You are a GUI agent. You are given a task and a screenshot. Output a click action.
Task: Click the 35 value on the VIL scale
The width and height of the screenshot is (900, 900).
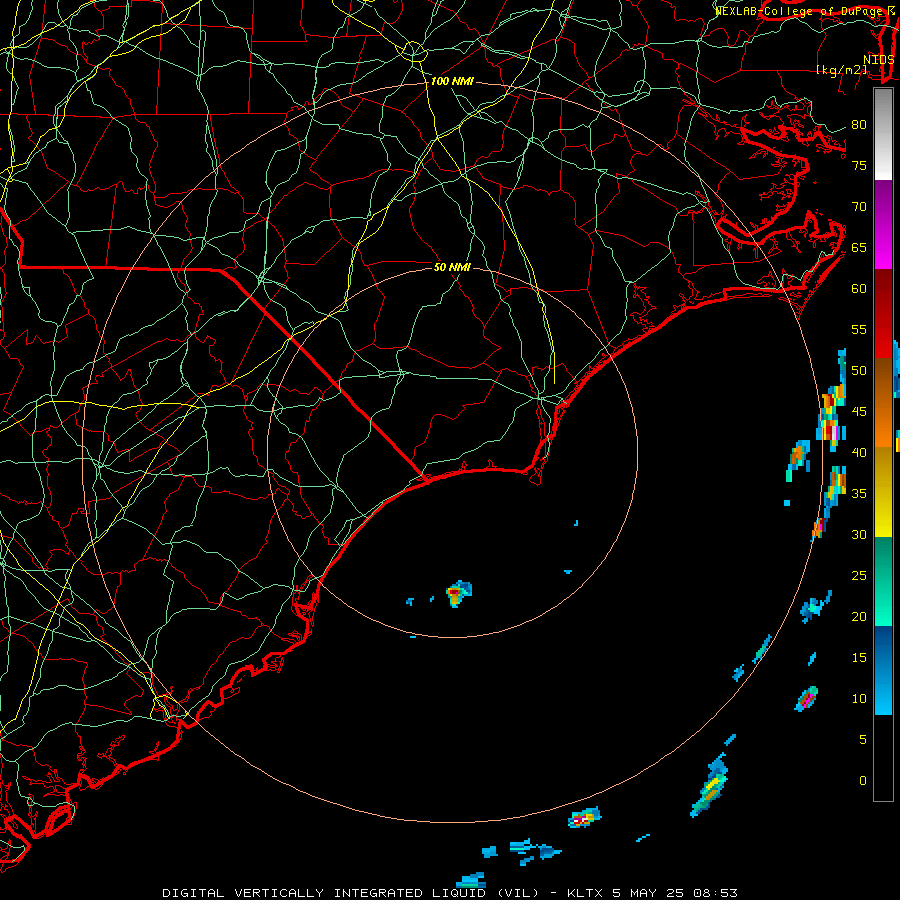click(x=859, y=494)
